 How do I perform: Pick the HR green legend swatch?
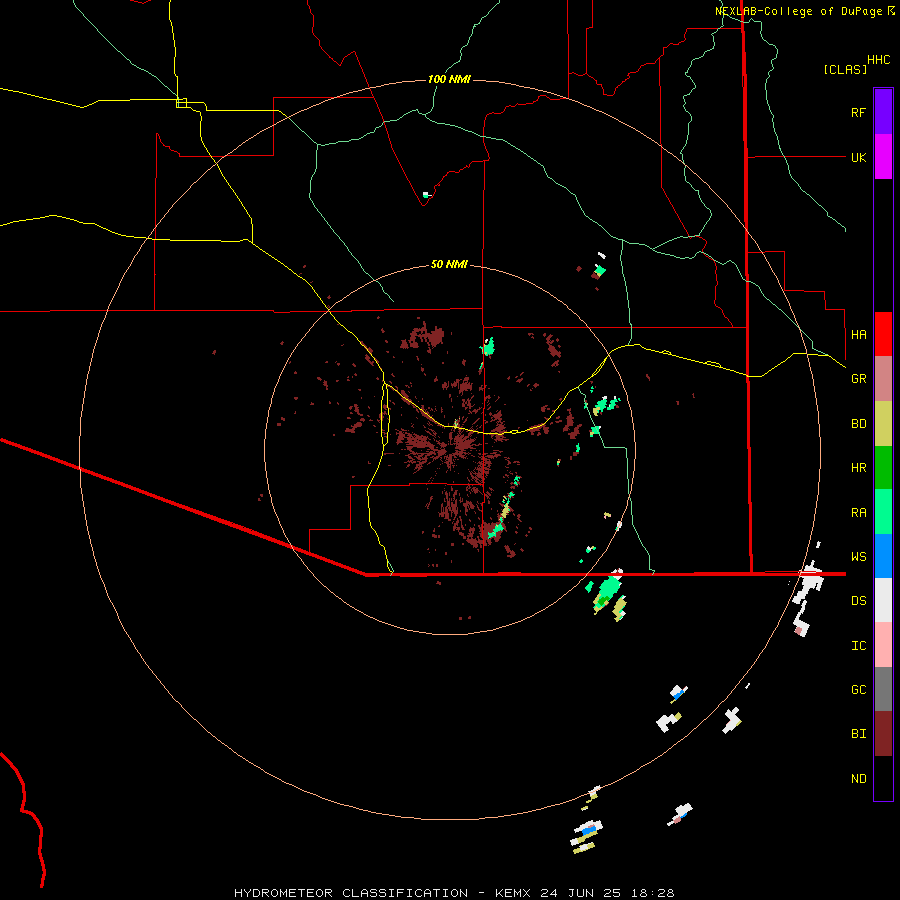(x=883, y=468)
